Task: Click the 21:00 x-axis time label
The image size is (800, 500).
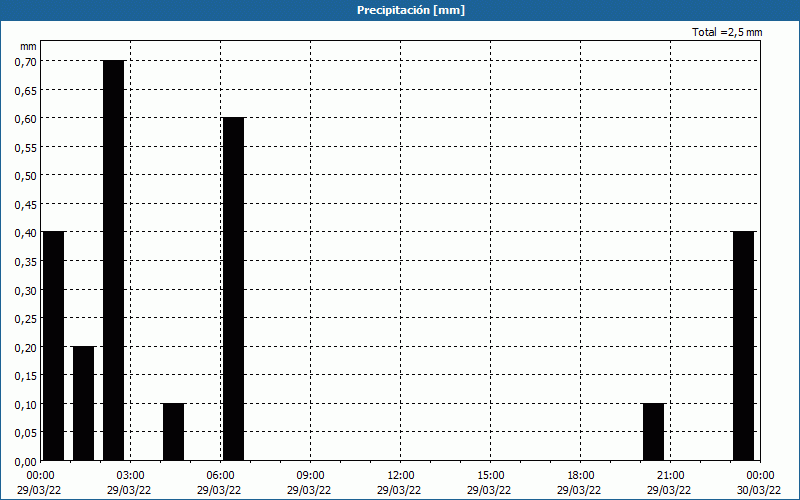Action: pyautogui.click(x=670, y=476)
